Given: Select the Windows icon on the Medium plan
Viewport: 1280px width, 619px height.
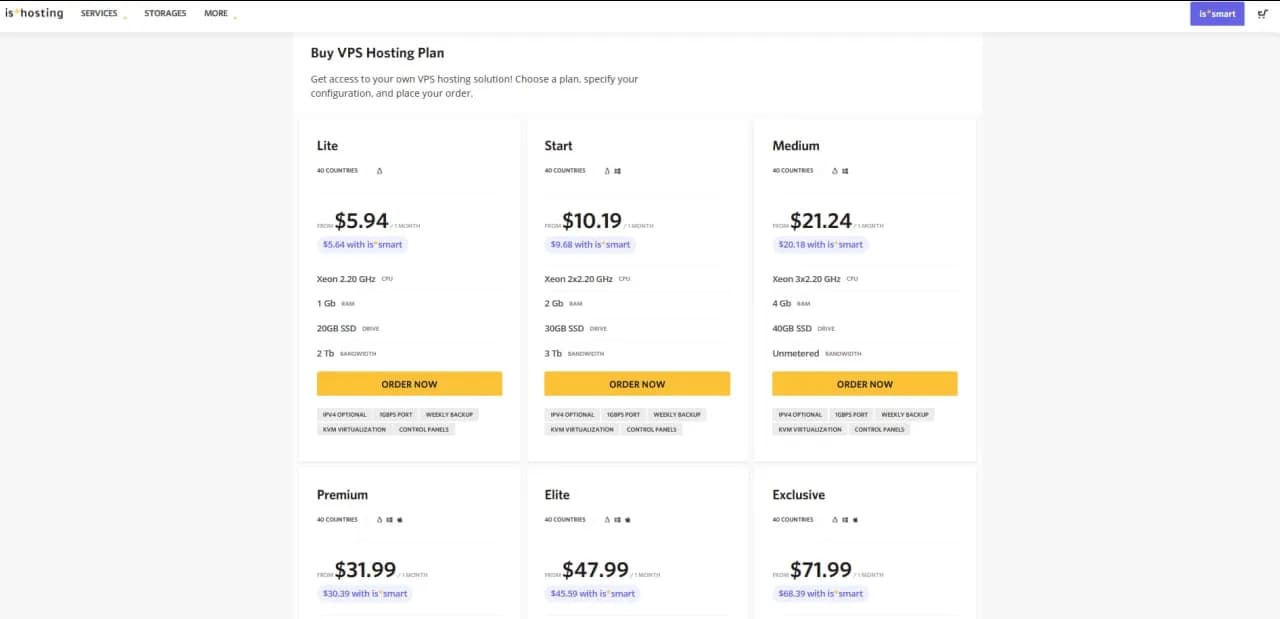Looking at the screenshot, I should coord(843,170).
